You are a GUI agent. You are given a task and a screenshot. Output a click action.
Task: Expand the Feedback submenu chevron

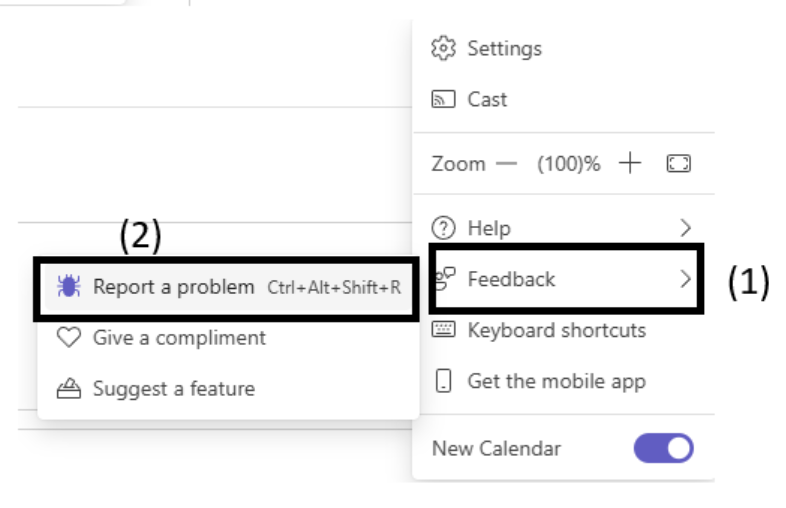coord(685,279)
